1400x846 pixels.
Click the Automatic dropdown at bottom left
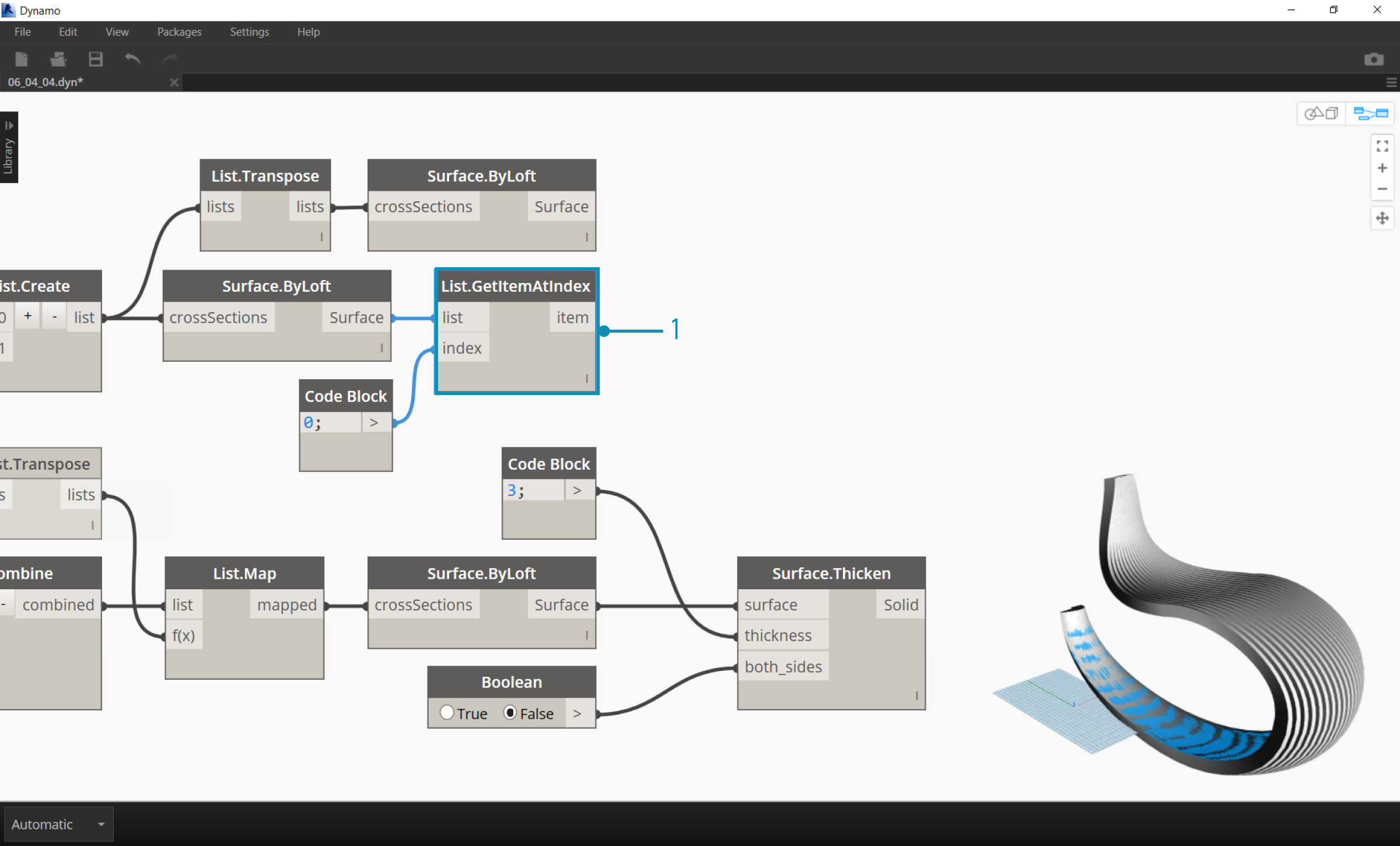[x=56, y=824]
